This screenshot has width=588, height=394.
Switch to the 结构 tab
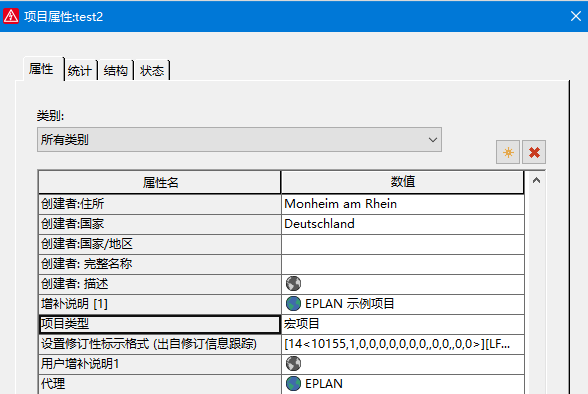click(116, 70)
